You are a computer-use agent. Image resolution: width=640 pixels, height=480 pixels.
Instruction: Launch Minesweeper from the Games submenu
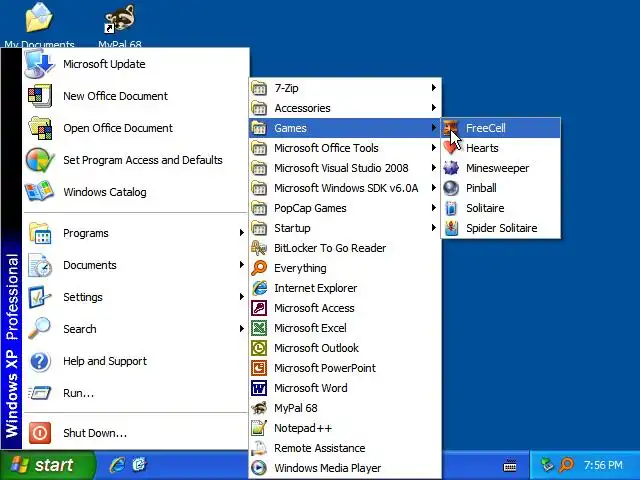point(501,168)
